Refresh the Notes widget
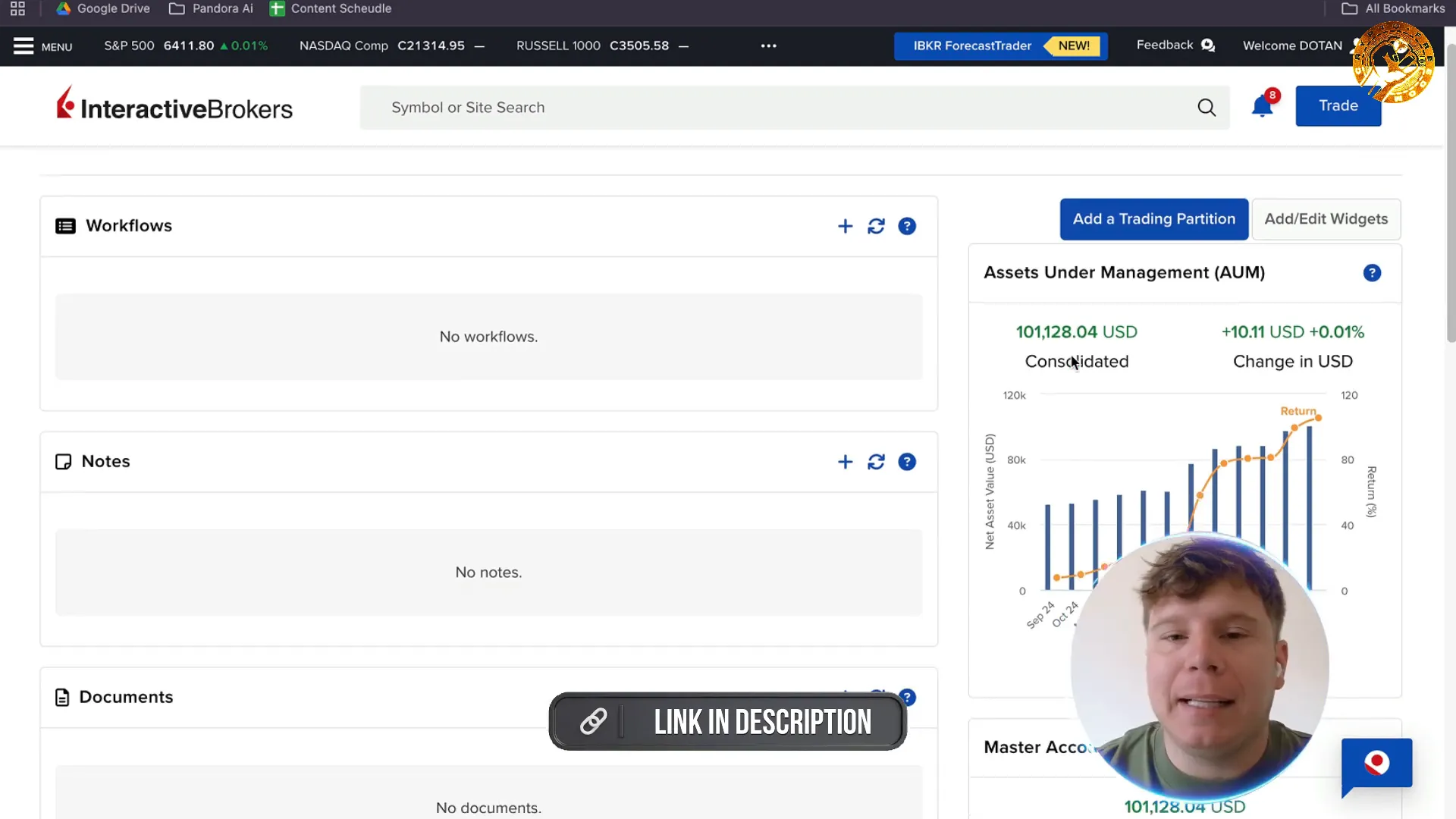Image resolution: width=1456 pixels, height=819 pixels. [x=876, y=462]
